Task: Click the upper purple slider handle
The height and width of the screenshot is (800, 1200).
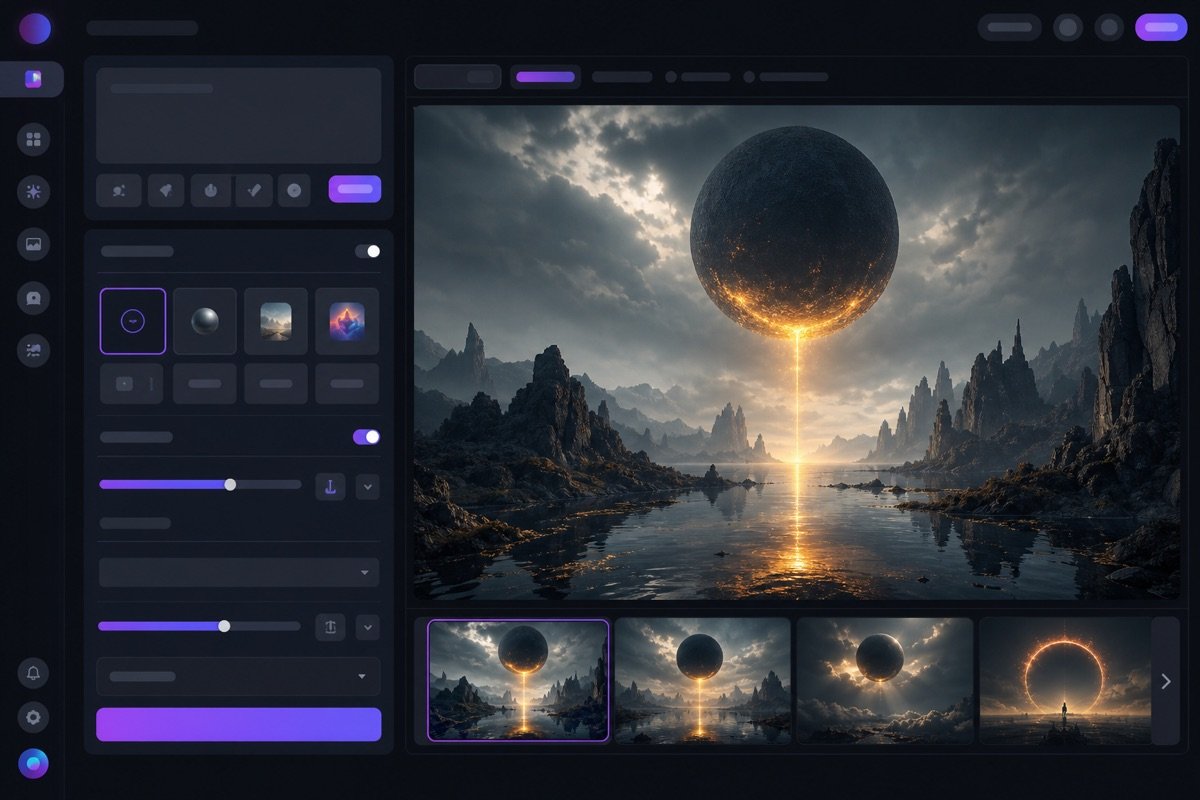Action: pos(230,484)
